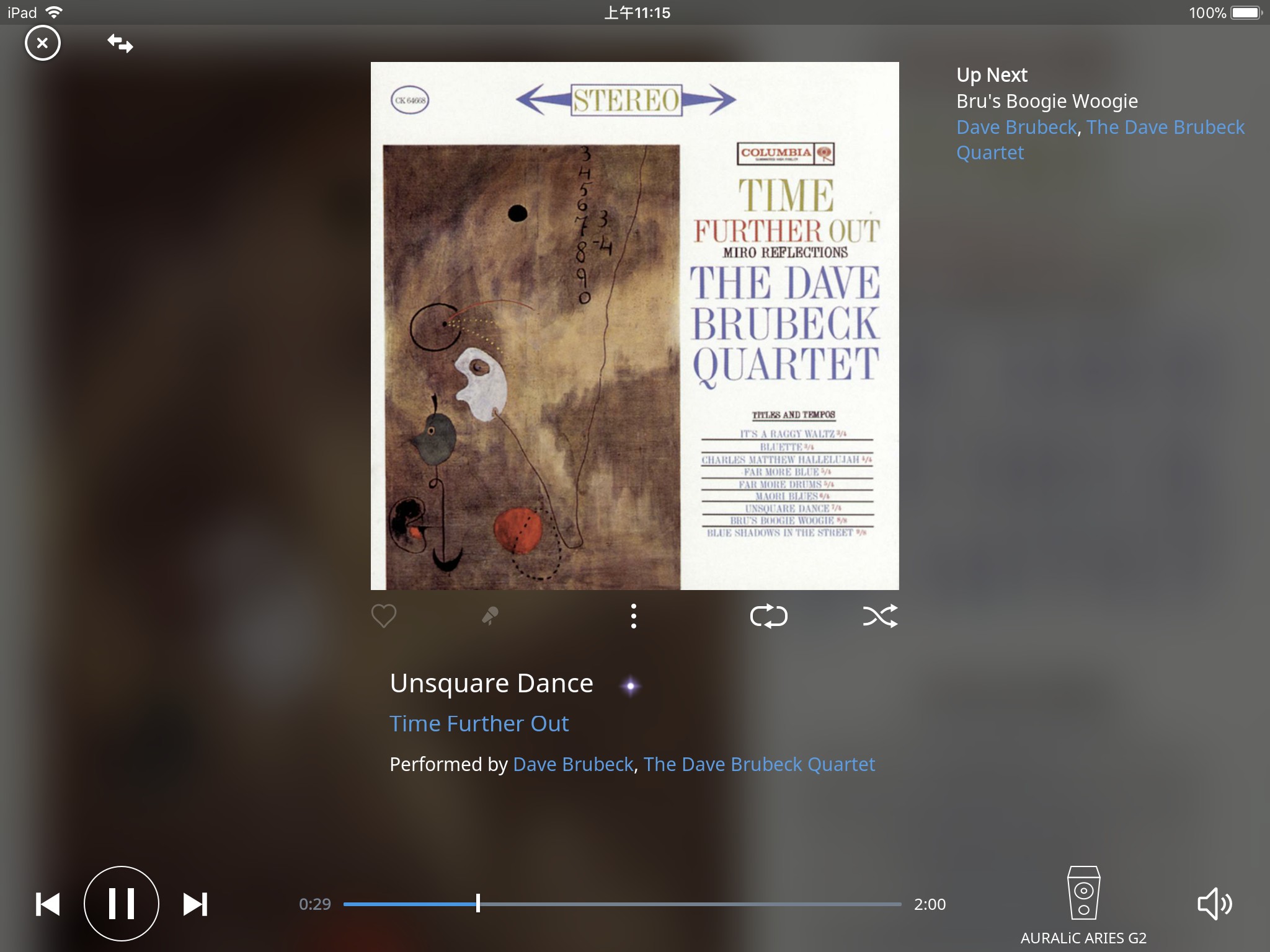Open Dave Brubeck in Performed by line
This screenshot has width=1270, height=952.
pyautogui.click(x=573, y=764)
